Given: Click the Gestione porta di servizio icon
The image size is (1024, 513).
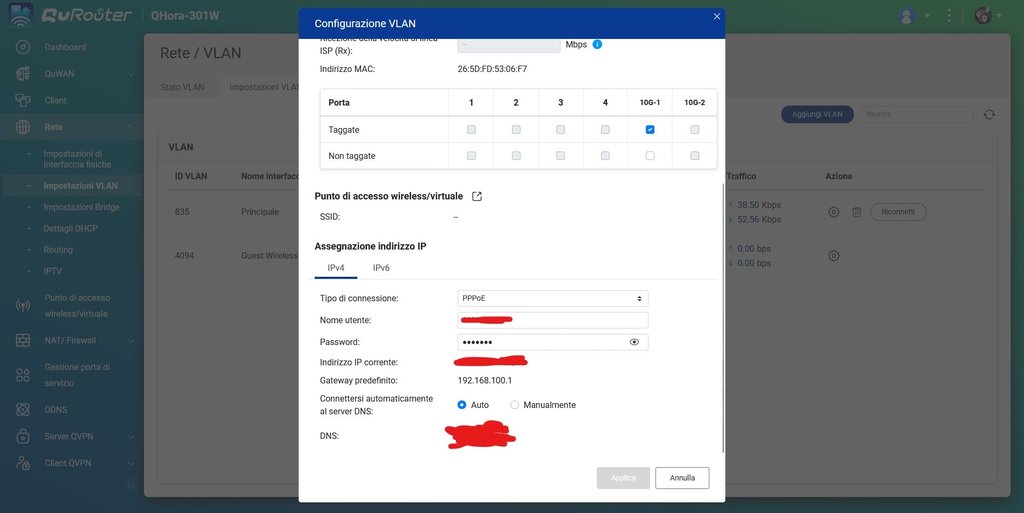Looking at the screenshot, I should point(23,375).
